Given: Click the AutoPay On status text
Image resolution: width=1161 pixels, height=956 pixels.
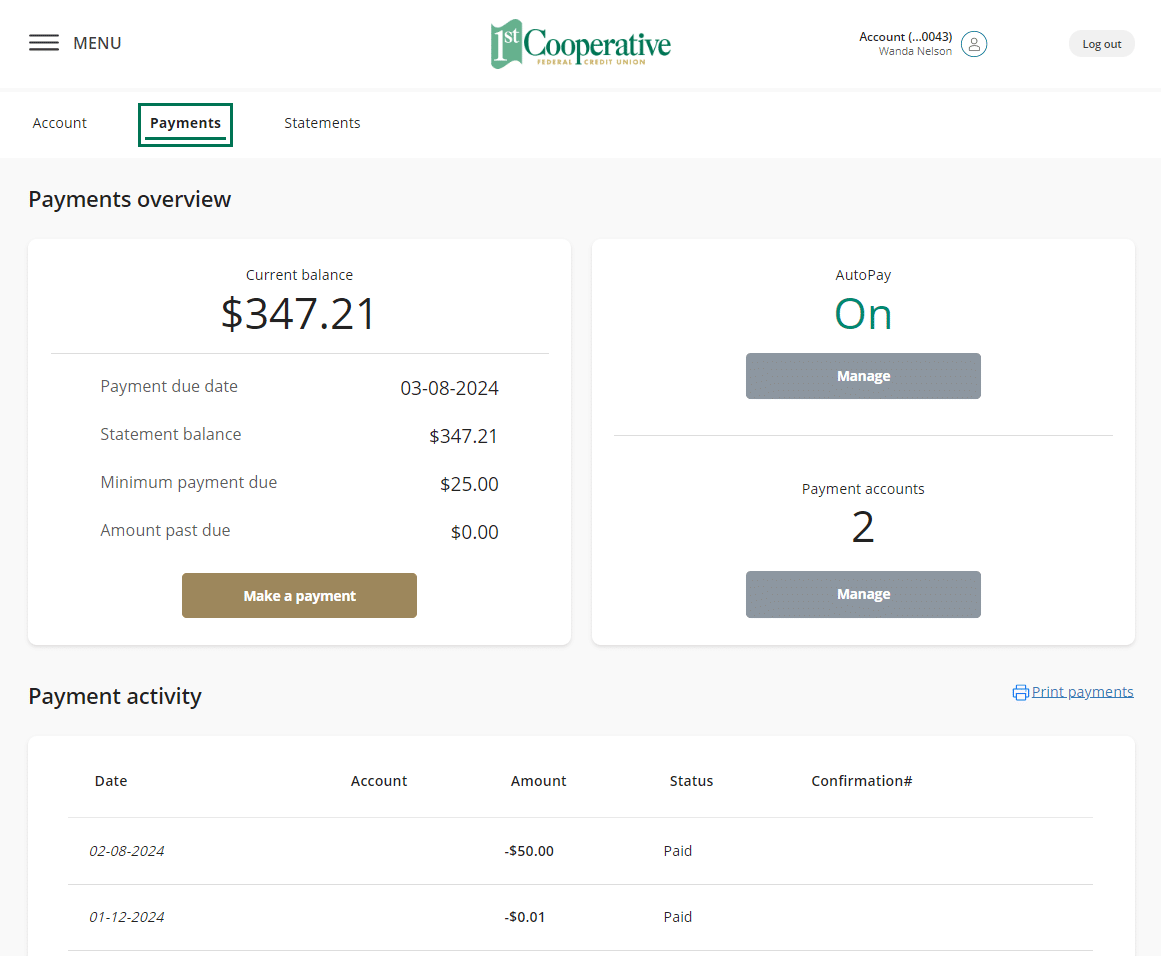Looking at the screenshot, I should pyautogui.click(x=863, y=314).
